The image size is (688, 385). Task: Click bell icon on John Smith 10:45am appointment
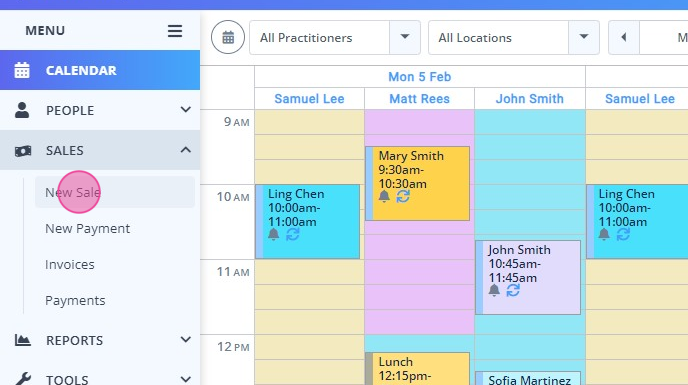click(494, 290)
